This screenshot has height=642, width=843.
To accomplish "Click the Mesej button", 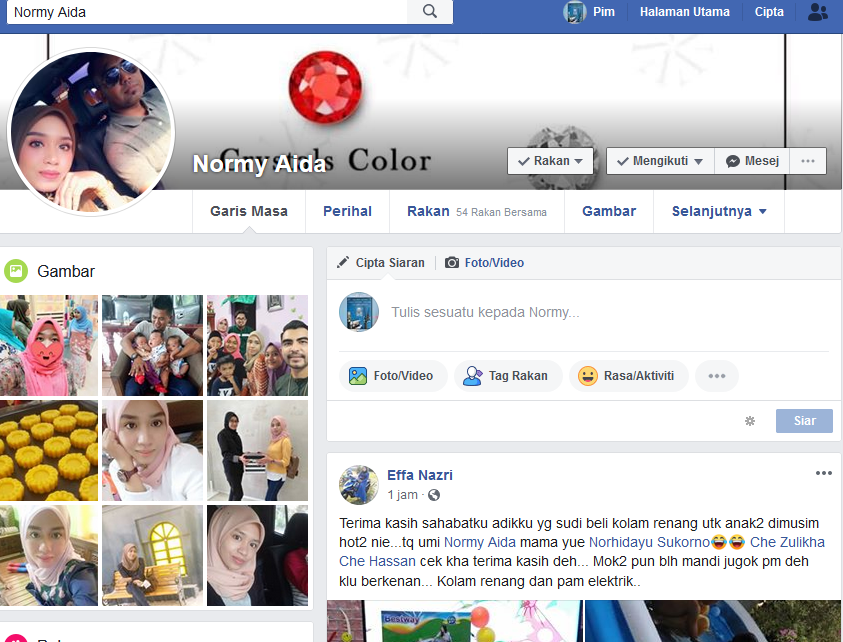I will click(x=752, y=161).
